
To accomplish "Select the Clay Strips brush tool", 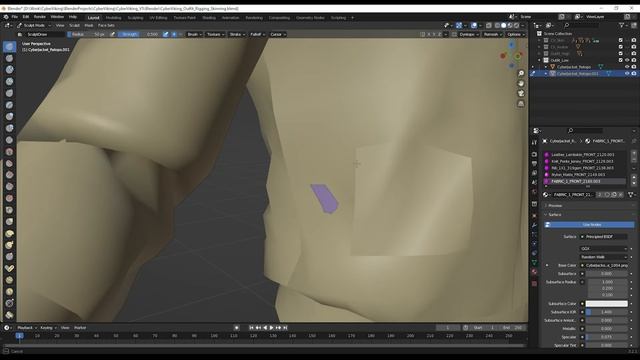I will (9, 82).
